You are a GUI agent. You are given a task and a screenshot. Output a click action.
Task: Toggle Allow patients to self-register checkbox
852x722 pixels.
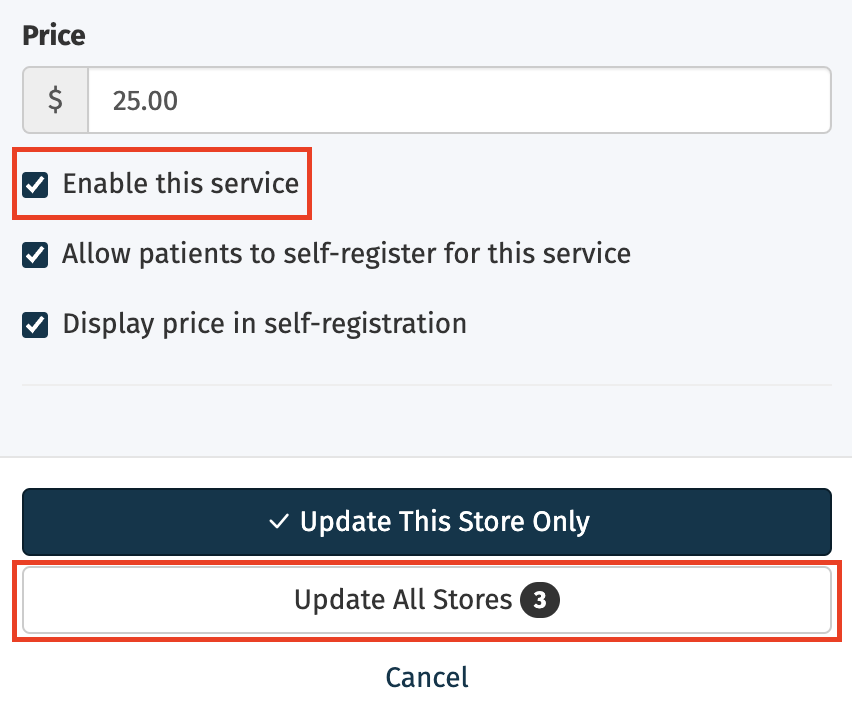click(x=36, y=255)
